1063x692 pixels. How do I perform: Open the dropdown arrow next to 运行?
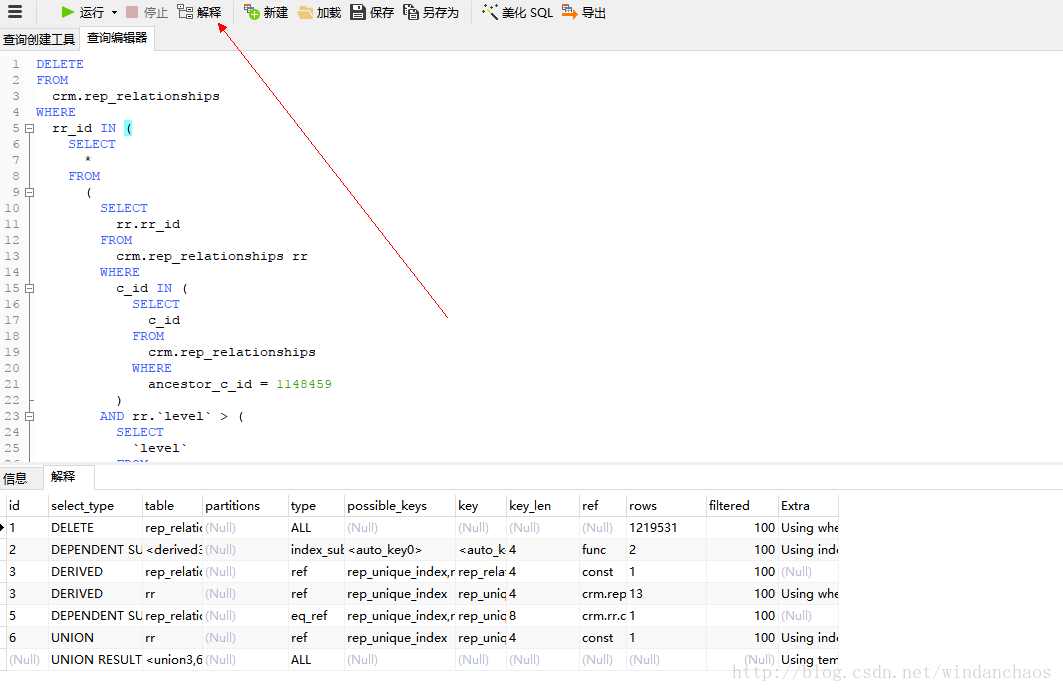pyautogui.click(x=114, y=13)
